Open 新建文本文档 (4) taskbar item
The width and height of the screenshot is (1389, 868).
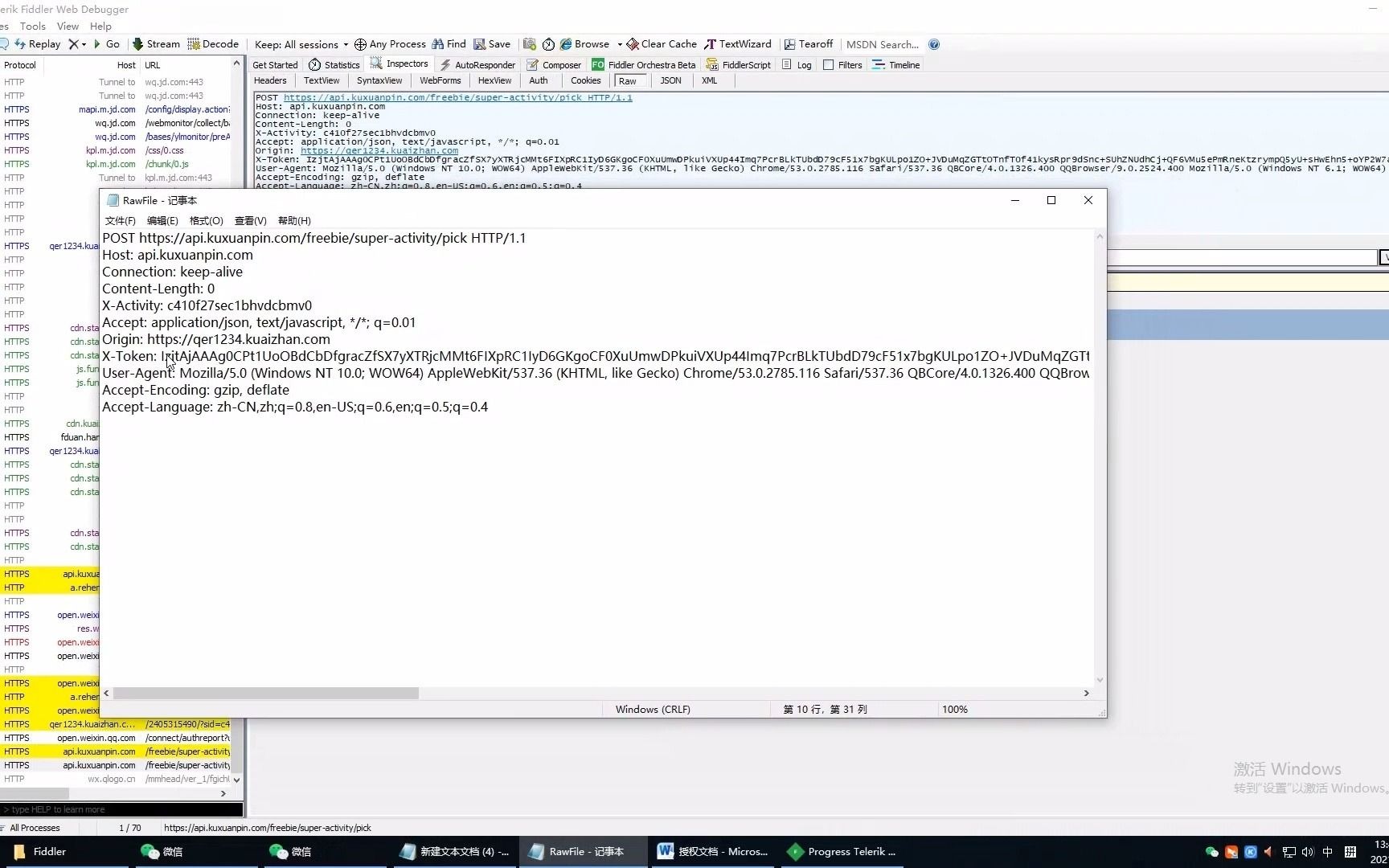point(454,852)
